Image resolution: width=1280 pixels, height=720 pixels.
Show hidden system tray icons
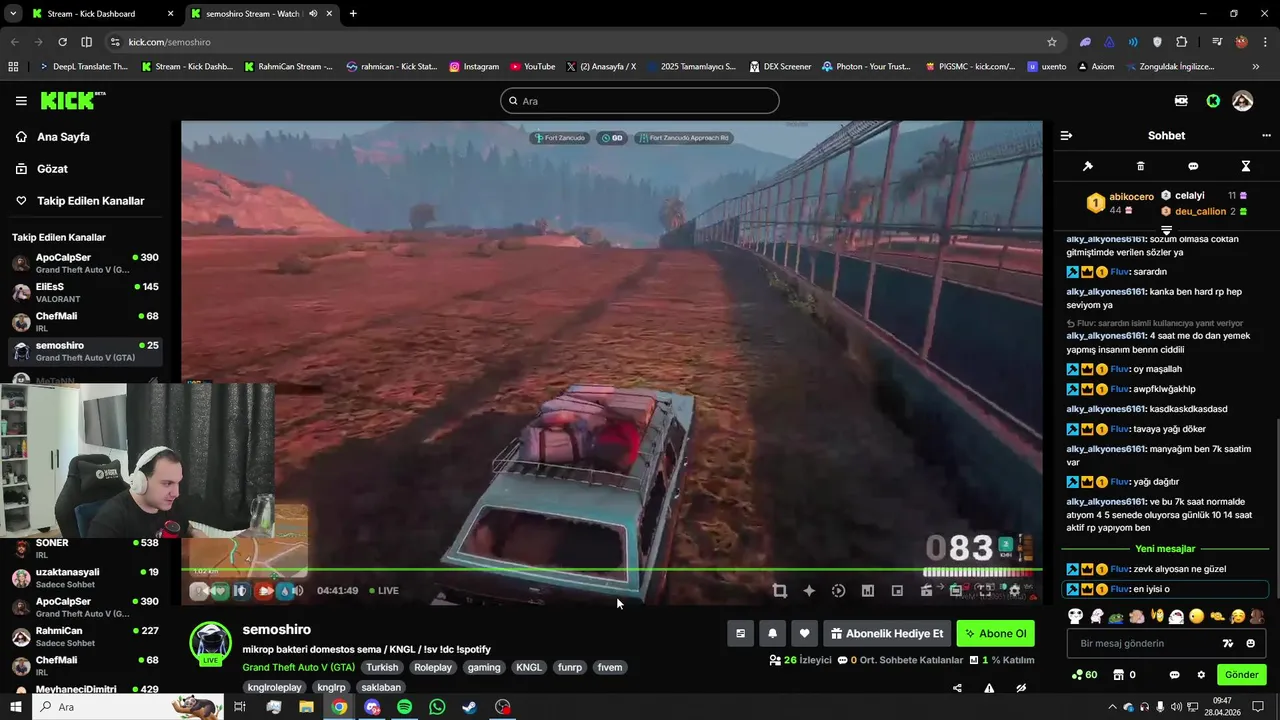[x=1114, y=707]
